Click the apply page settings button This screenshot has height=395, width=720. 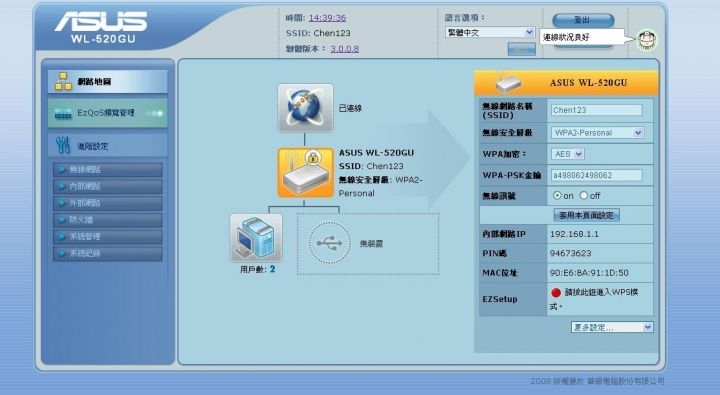(586, 215)
